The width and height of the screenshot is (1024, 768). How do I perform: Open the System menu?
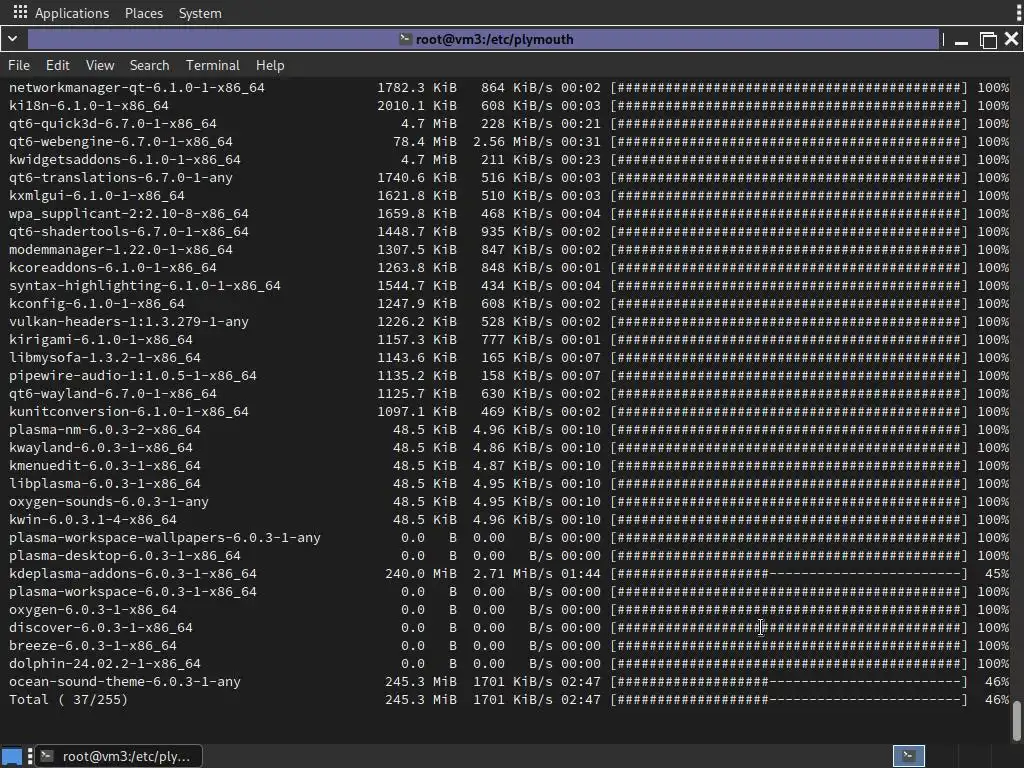pos(200,13)
